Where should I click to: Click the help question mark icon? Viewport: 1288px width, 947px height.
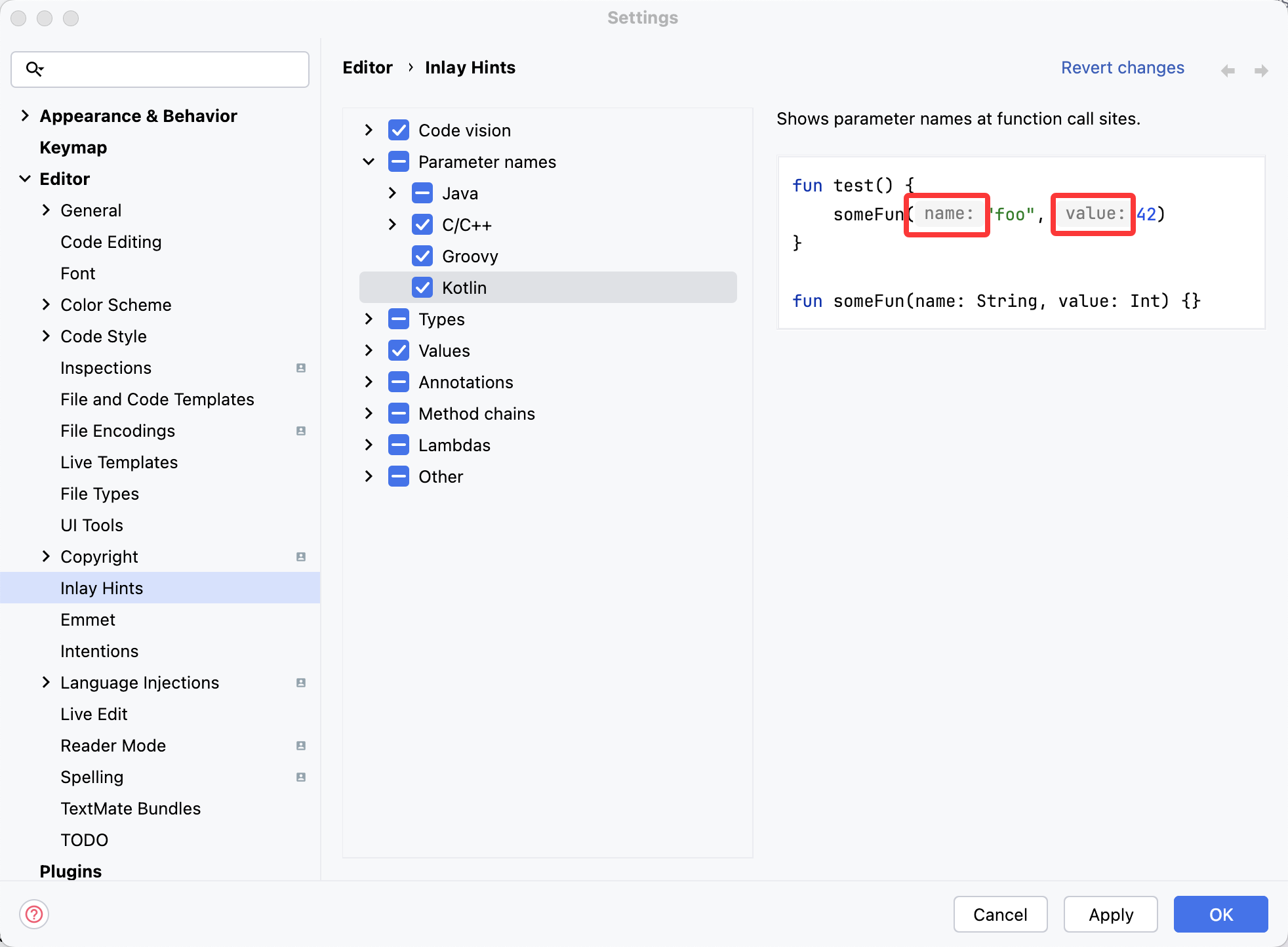(34, 914)
